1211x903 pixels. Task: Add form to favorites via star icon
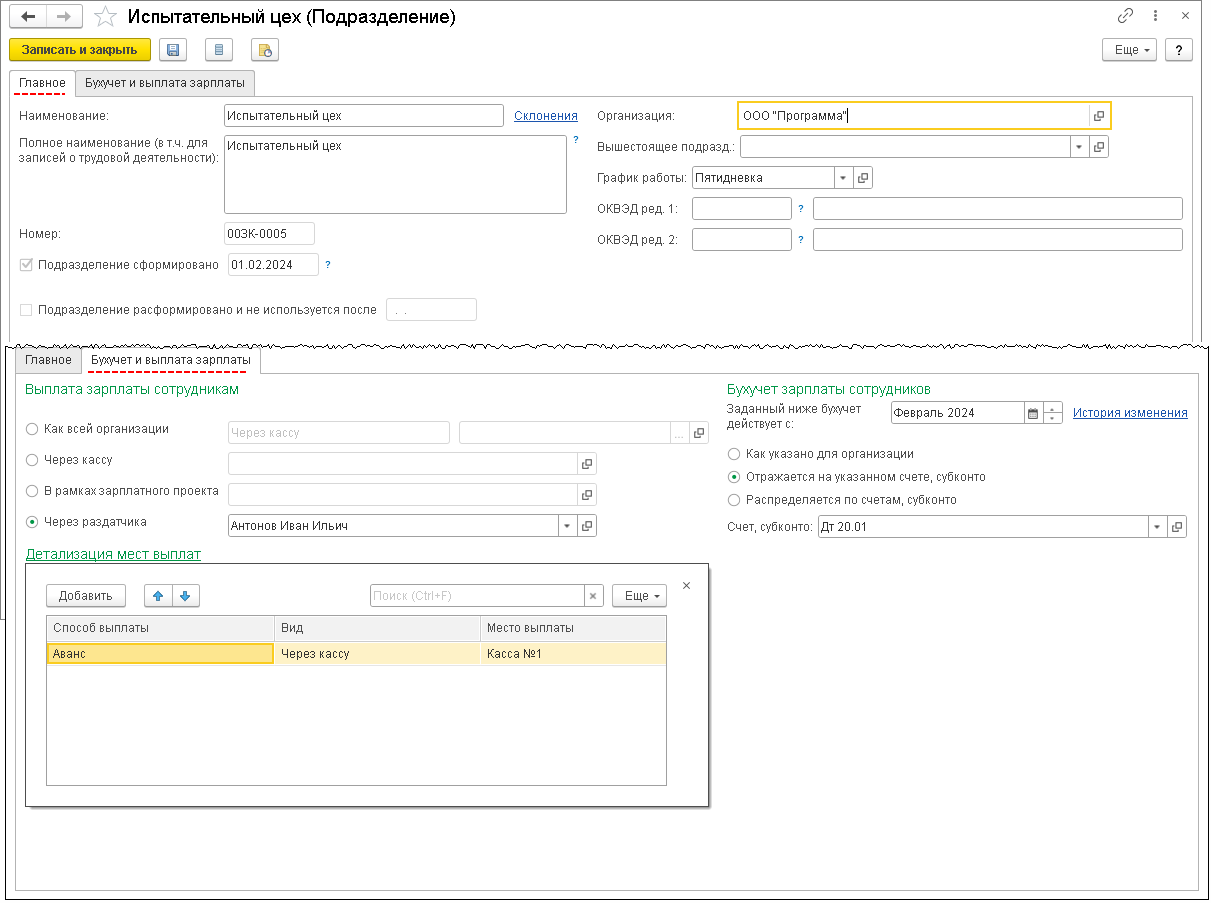coord(104,17)
